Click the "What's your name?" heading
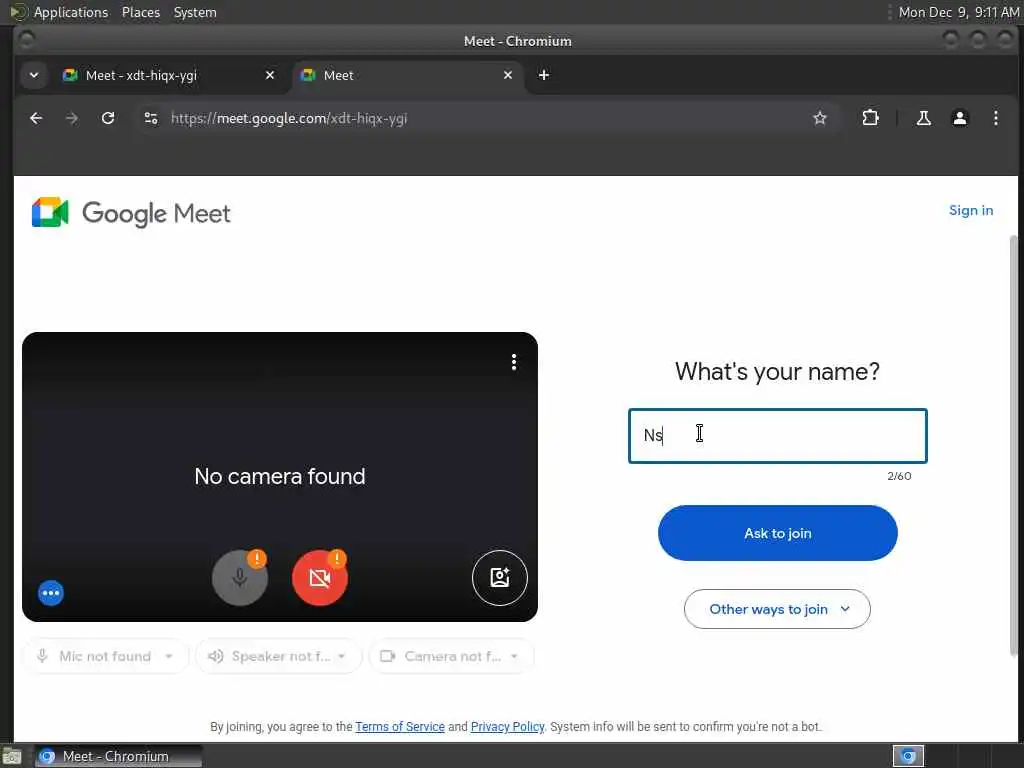Image resolution: width=1024 pixels, height=768 pixels. pyautogui.click(x=777, y=372)
